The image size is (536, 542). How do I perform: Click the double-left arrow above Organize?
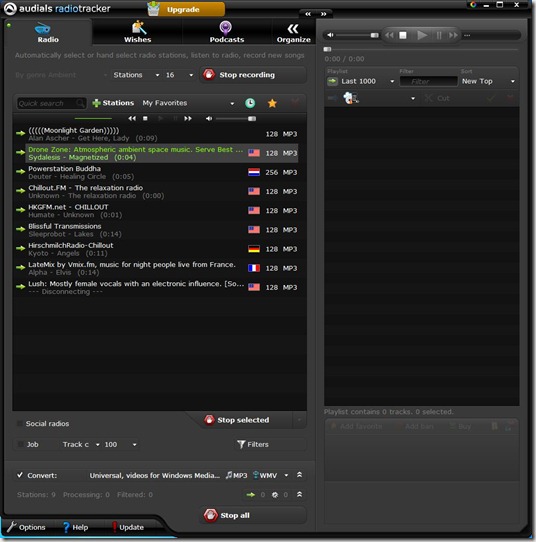click(308, 14)
